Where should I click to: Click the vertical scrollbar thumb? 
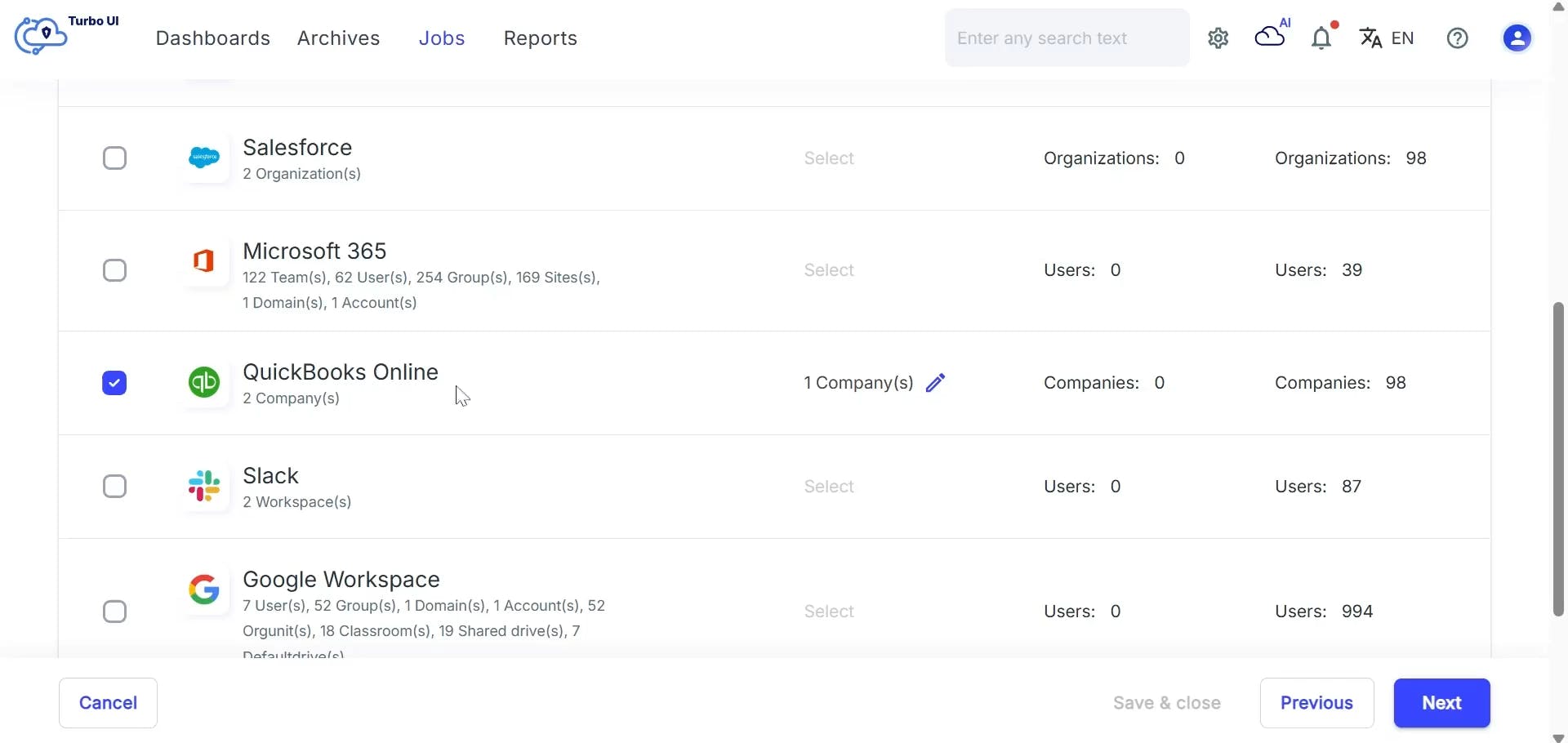[x=1558, y=459]
